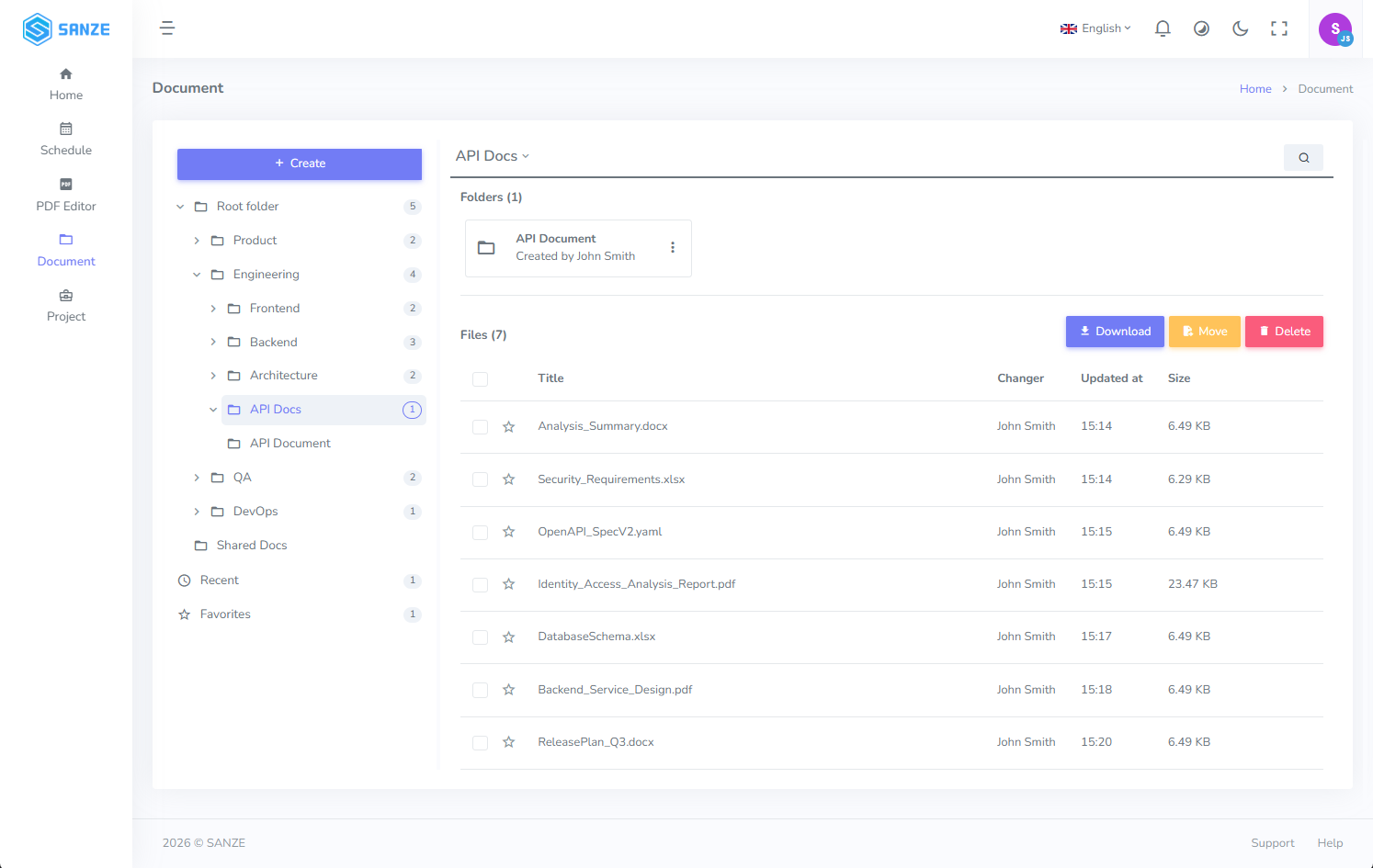Check the DatabaseSchema.xlsx checkbox

pyautogui.click(x=480, y=637)
